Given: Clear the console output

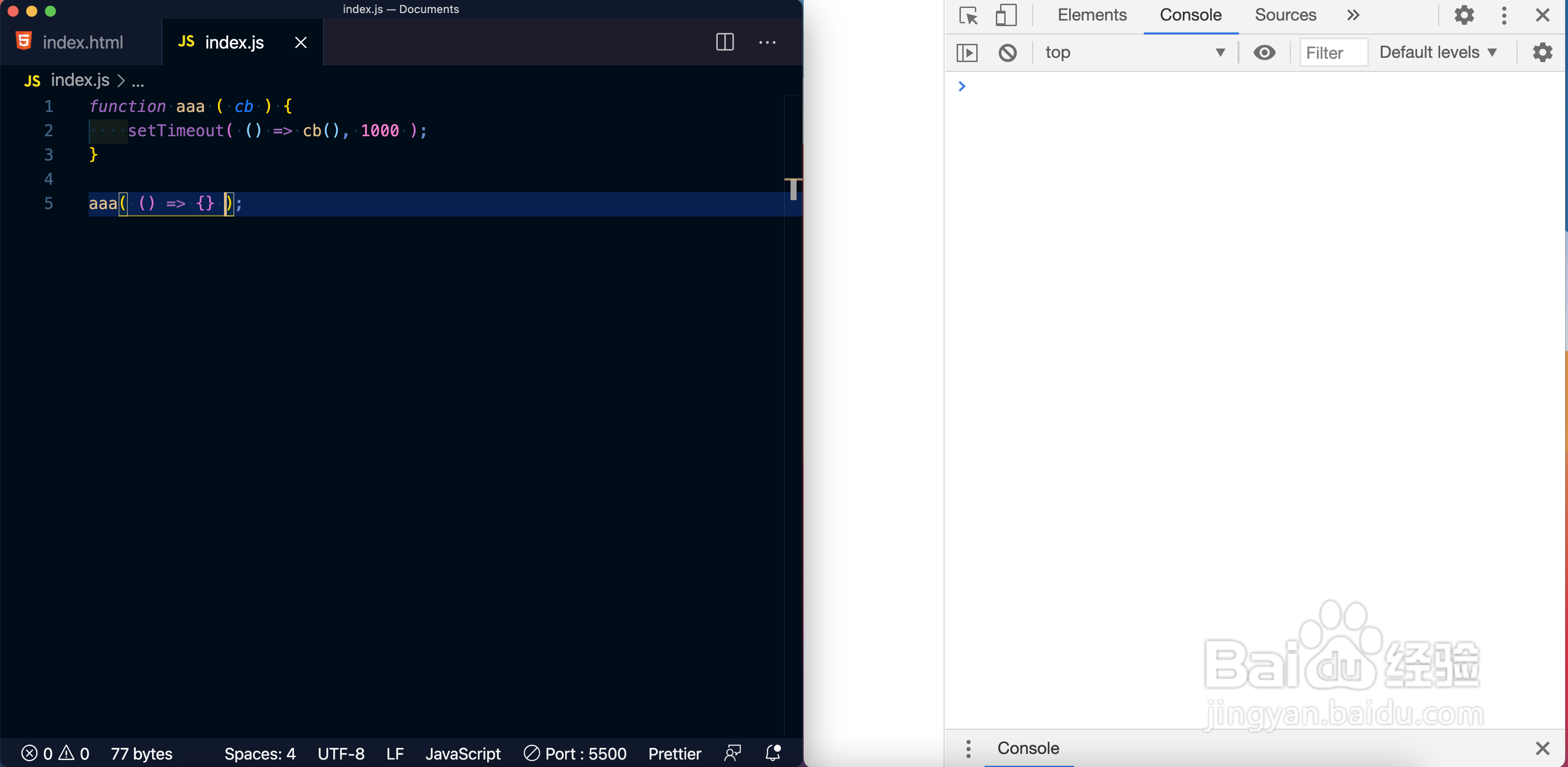Looking at the screenshot, I should pos(1008,53).
